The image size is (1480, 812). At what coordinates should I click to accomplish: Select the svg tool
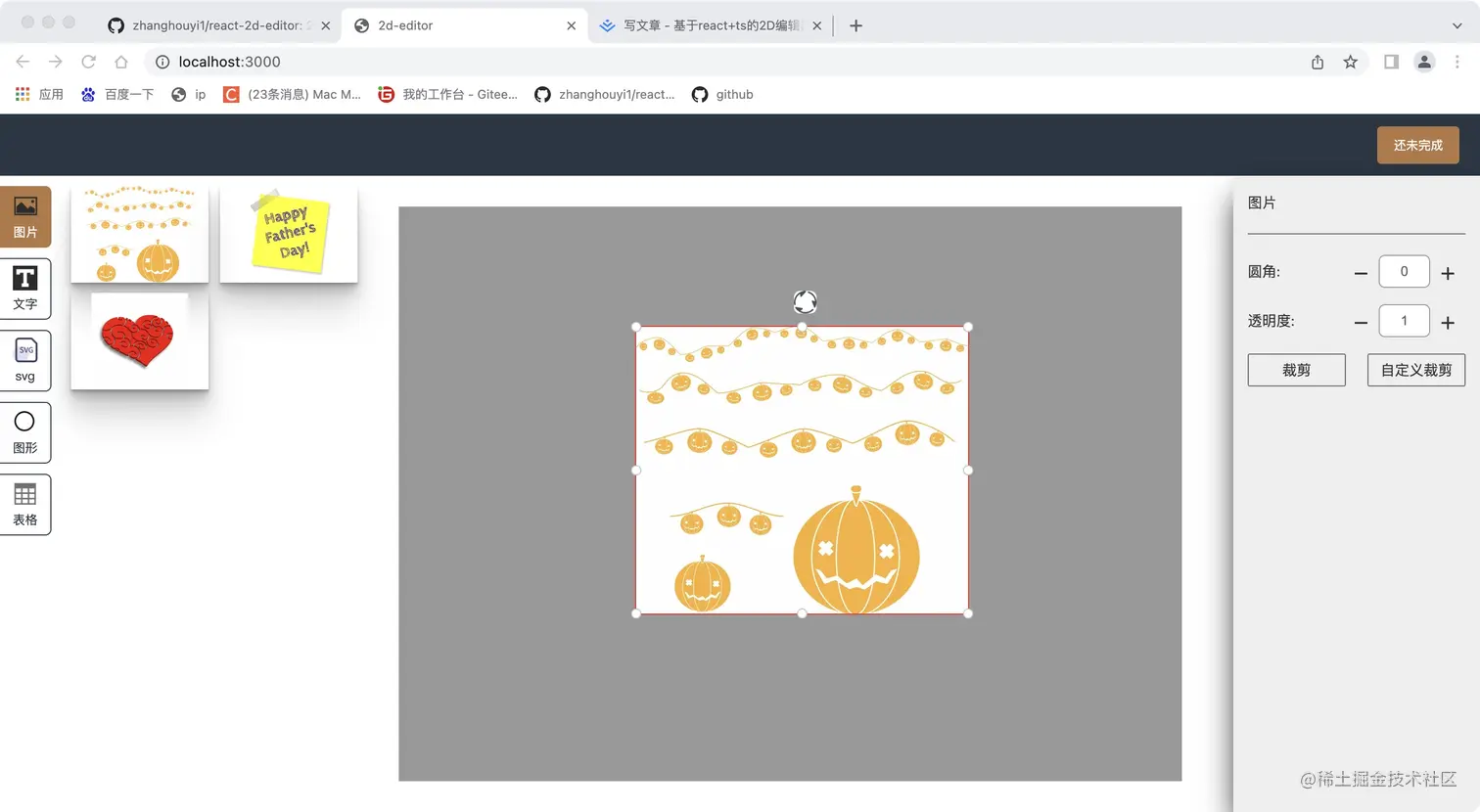click(25, 361)
